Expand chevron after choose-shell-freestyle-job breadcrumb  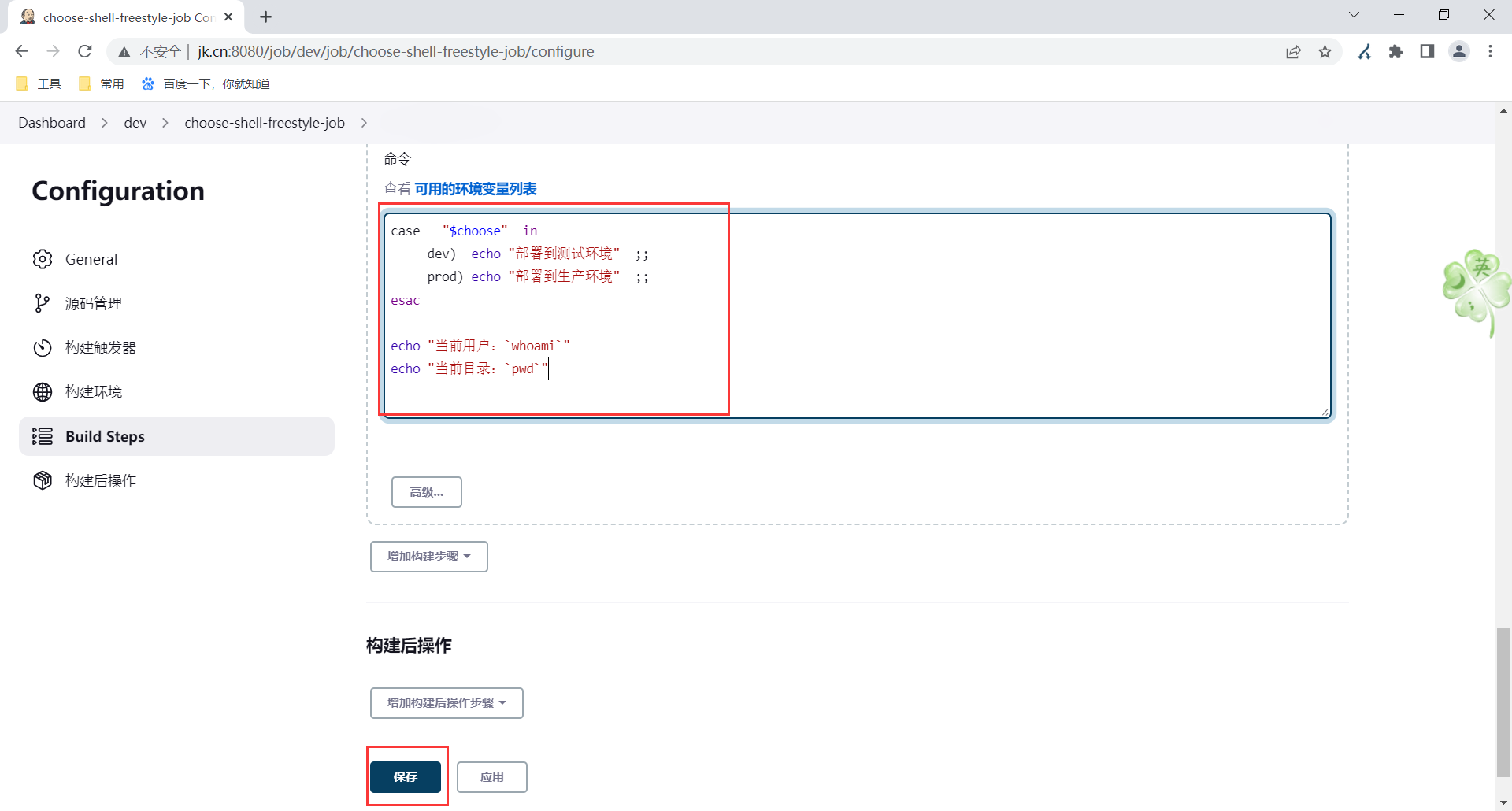pyautogui.click(x=364, y=123)
